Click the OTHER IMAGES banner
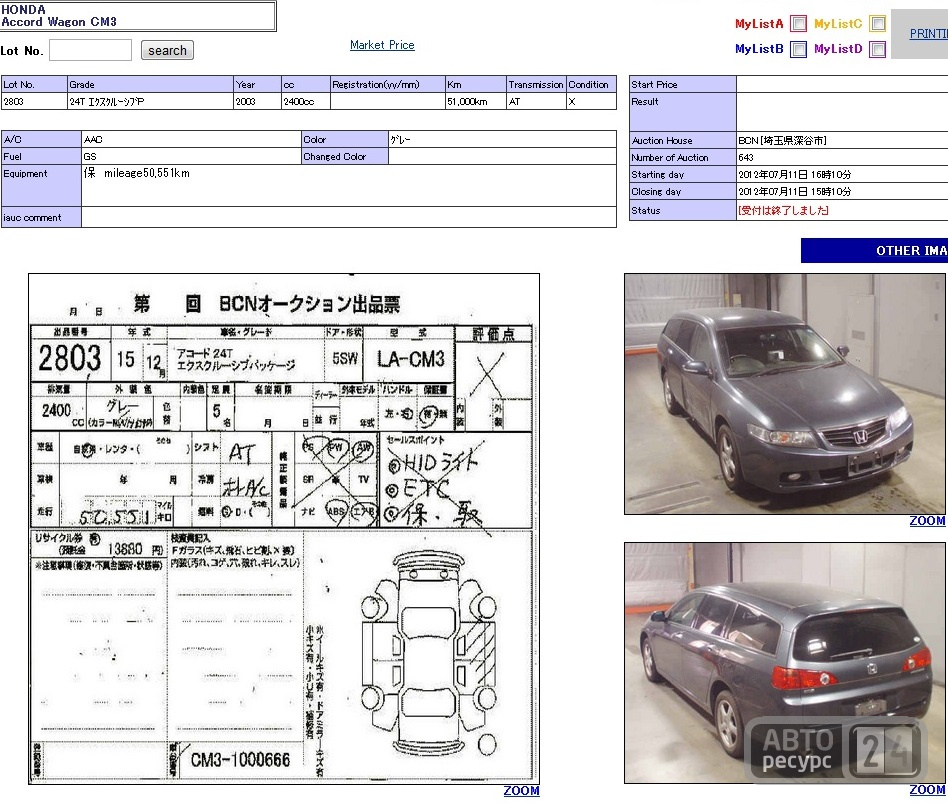 click(874, 250)
